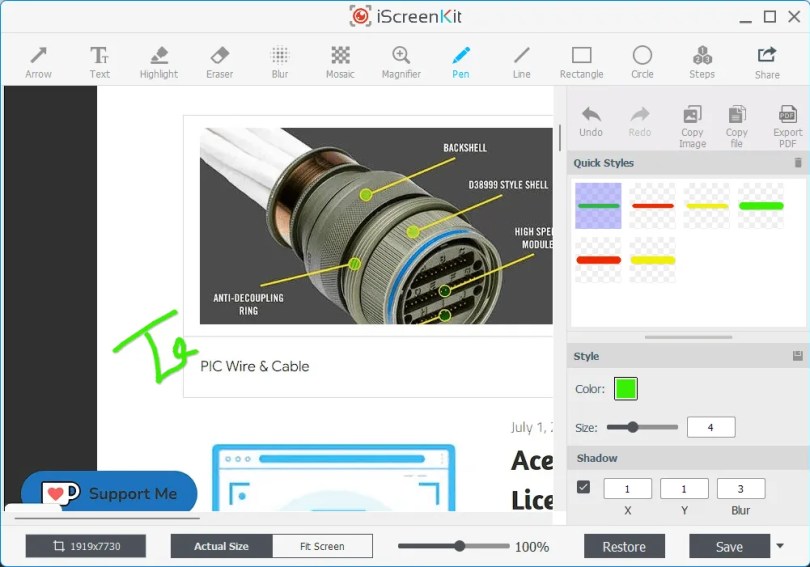Pick the thin yellow line quick style
This screenshot has height=567, width=810.
pos(707,206)
